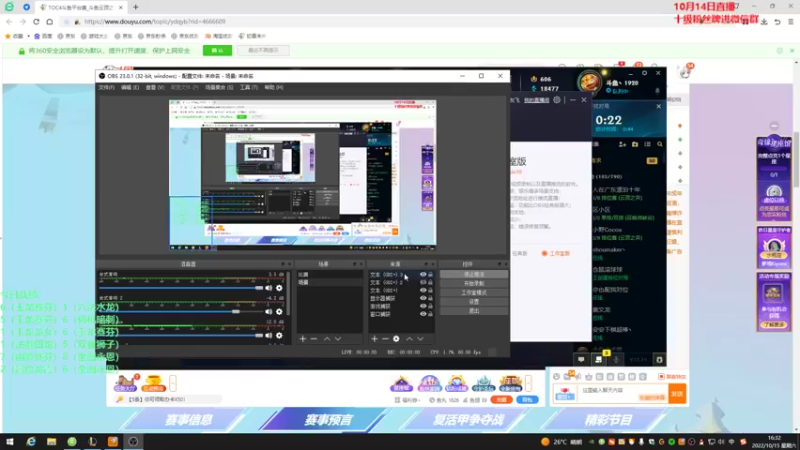Viewport: 800px width, 450px height.
Task: Open the OBS 工具 menu
Action: coord(248,88)
